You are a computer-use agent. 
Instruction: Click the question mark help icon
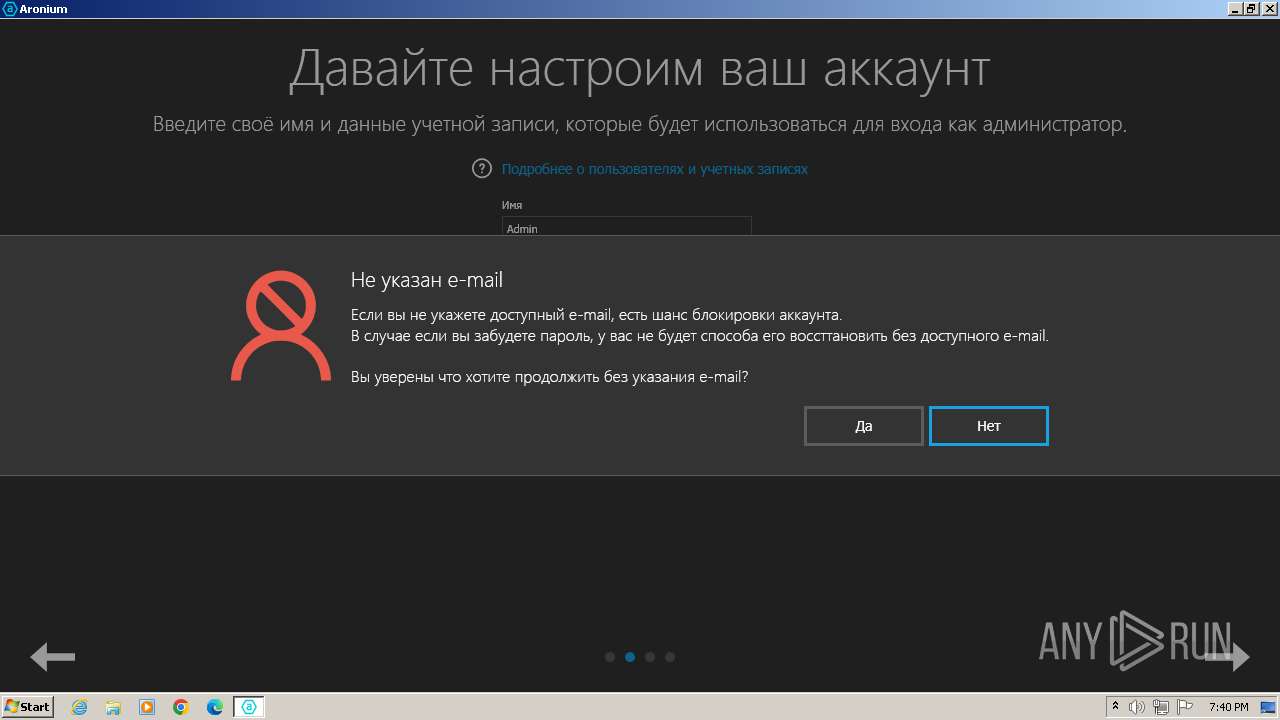(482, 168)
